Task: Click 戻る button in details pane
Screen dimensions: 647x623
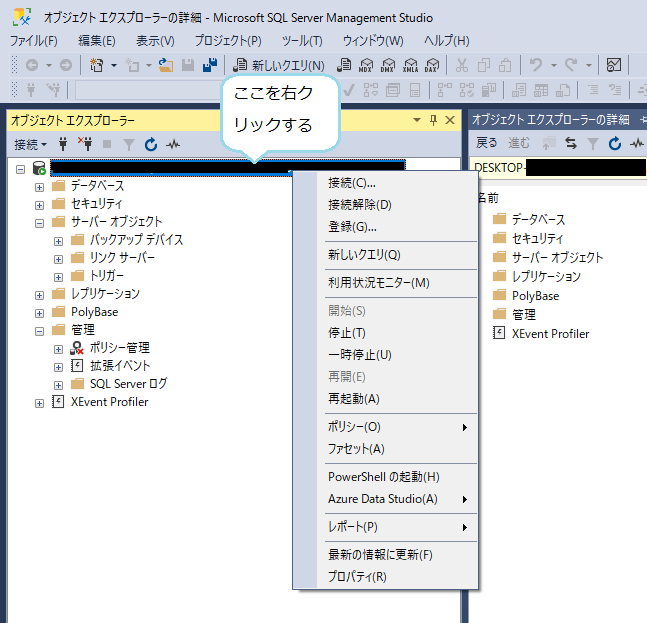Action: tap(486, 143)
